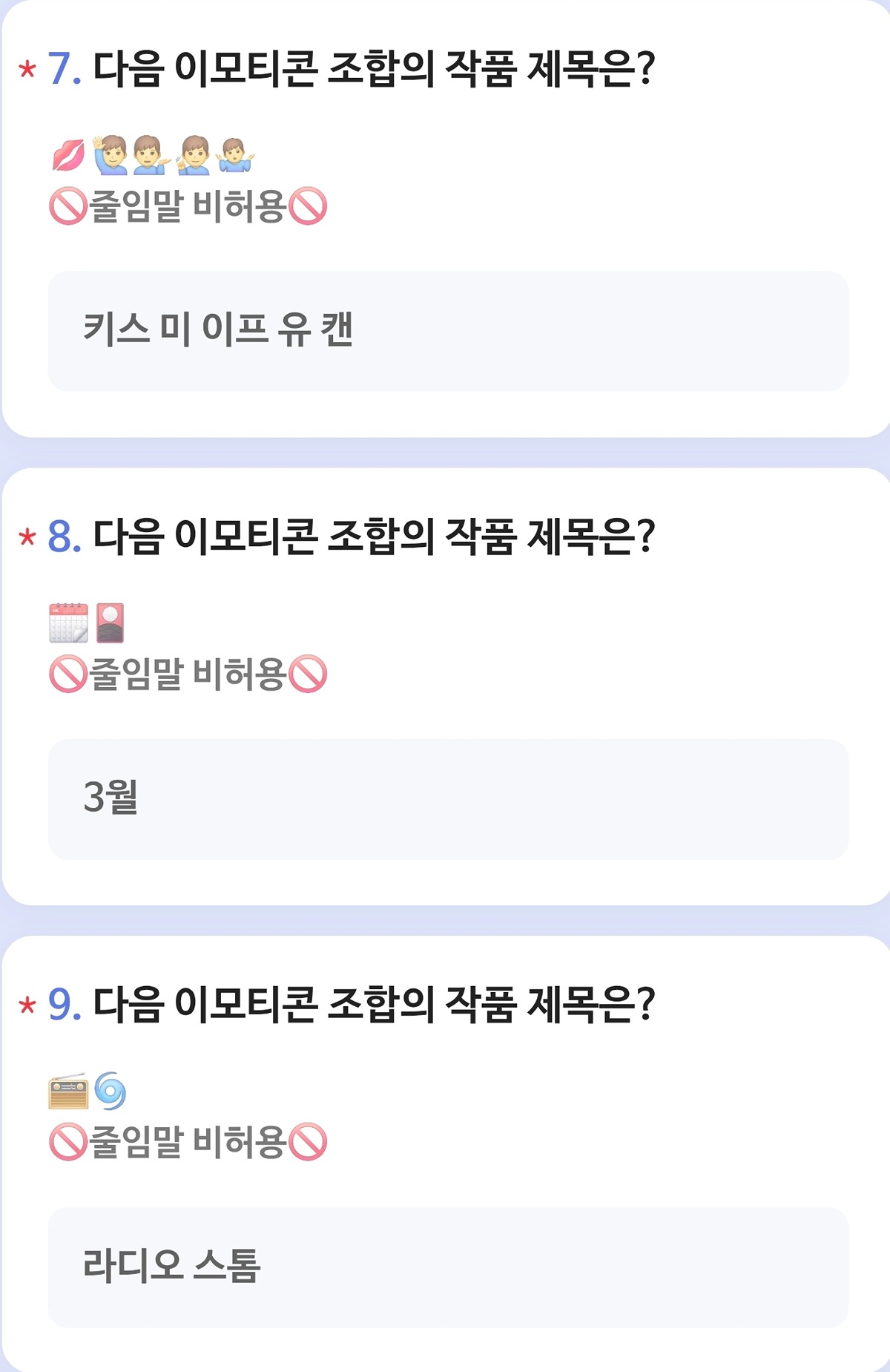Focus the answer field containing 키스 미 이프 유 캔
Viewport: 890px width, 1372px height.
click(448, 331)
